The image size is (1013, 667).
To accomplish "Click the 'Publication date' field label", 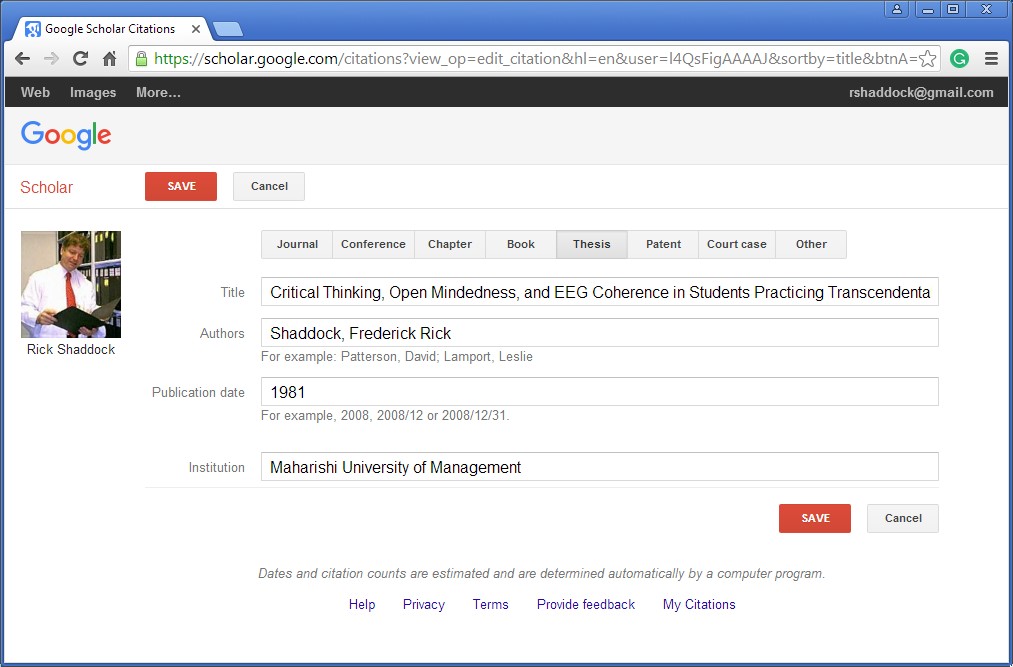I will (x=198, y=392).
